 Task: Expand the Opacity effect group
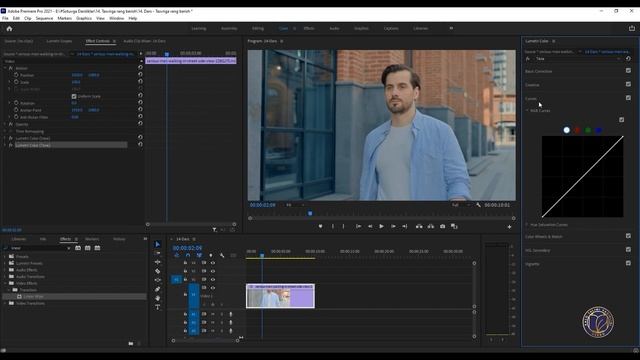pos(5,124)
